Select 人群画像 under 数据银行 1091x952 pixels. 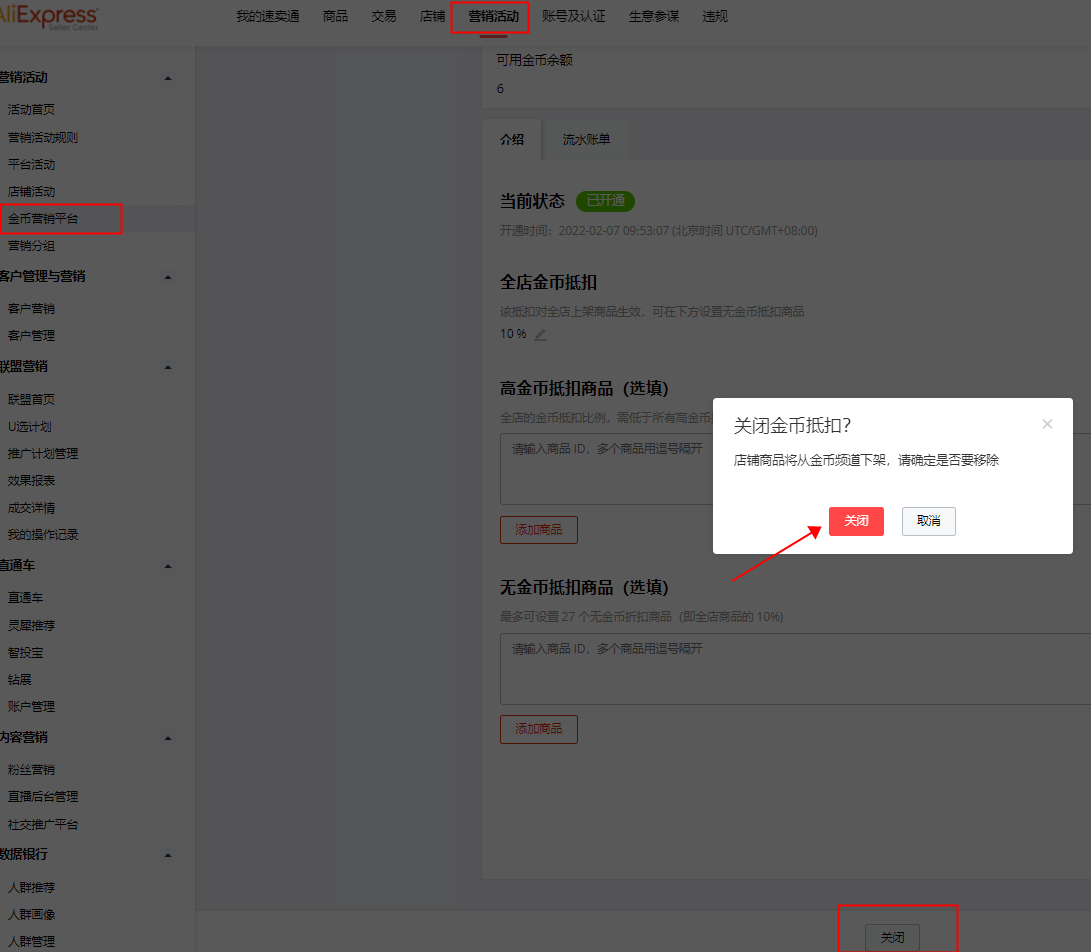pyautogui.click(x=33, y=914)
